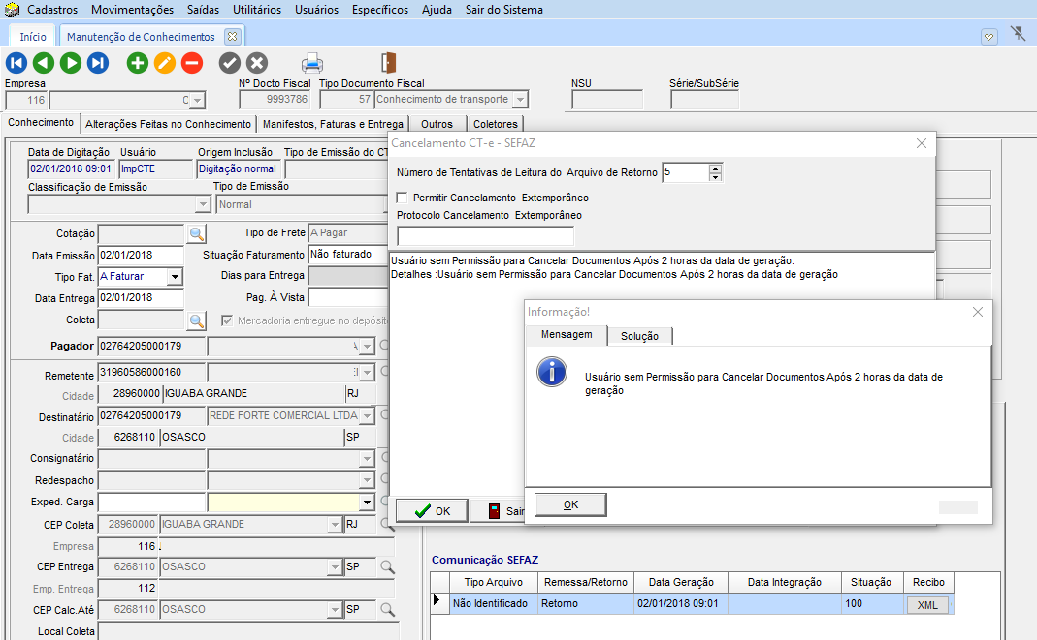Click the Data Geração column header
The image size is (1037, 640).
[x=681, y=582]
